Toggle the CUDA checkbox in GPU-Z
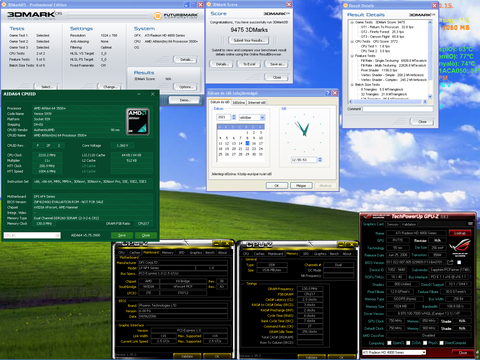This screenshot has width=480, height=360. click(x=407, y=343)
